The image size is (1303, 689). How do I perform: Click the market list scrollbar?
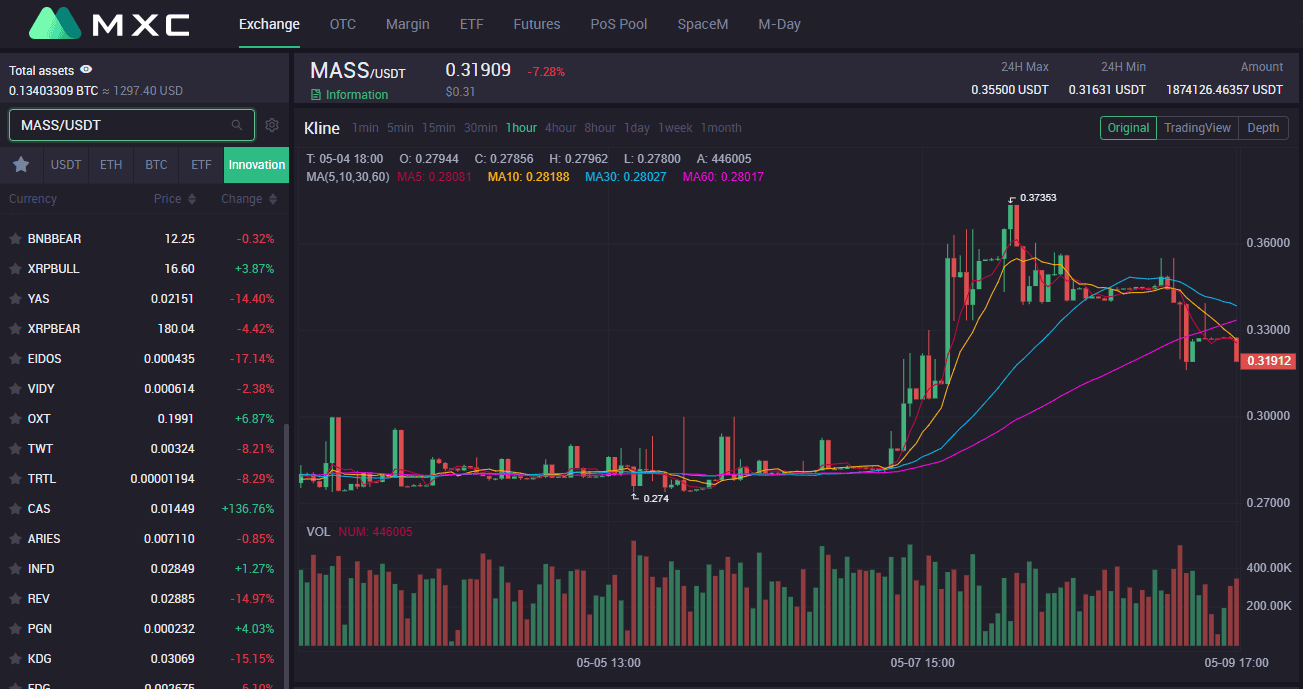286,555
